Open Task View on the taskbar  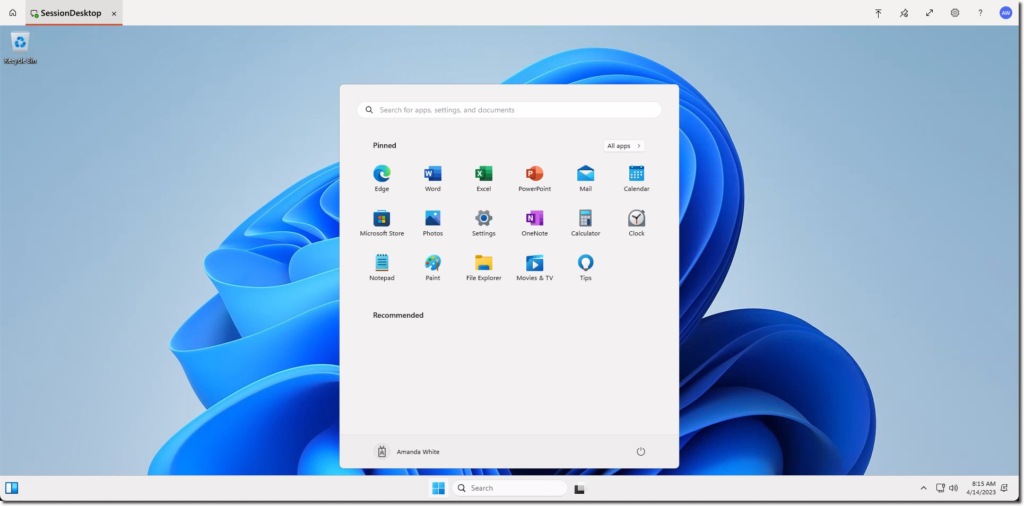579,488
